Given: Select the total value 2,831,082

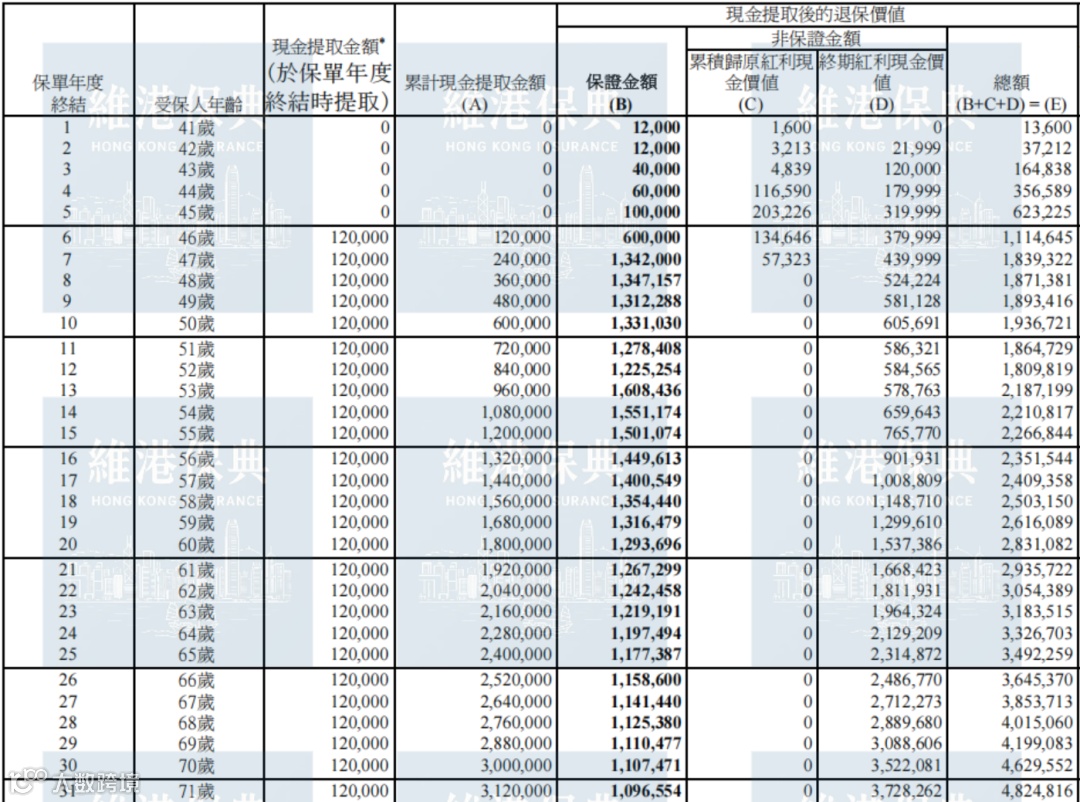Looking at the screenshot, I should click(1037, 544).
